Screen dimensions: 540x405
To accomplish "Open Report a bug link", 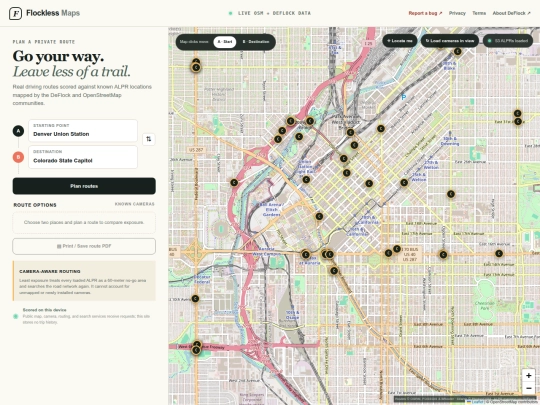I will (425, 13).
